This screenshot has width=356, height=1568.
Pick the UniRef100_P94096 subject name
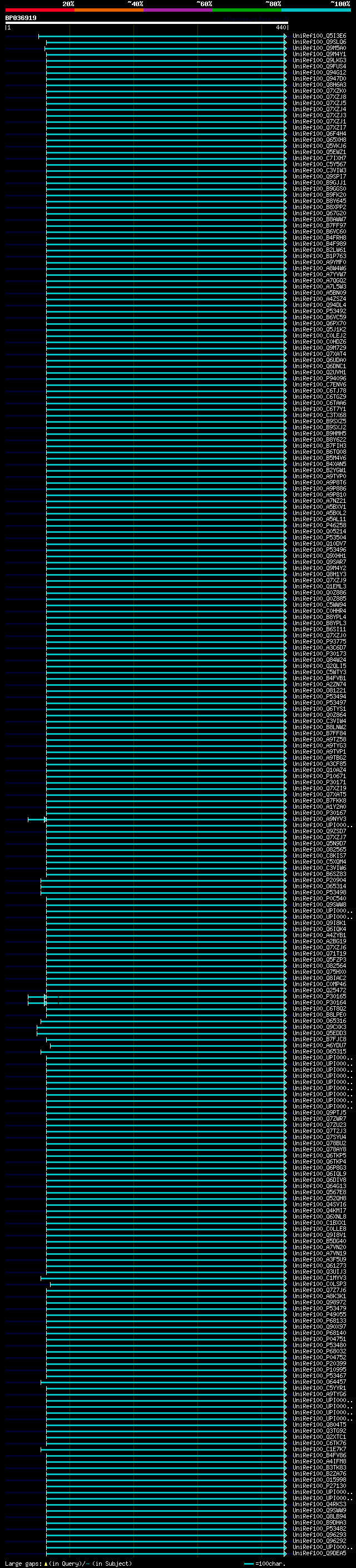tap(319, 379)
